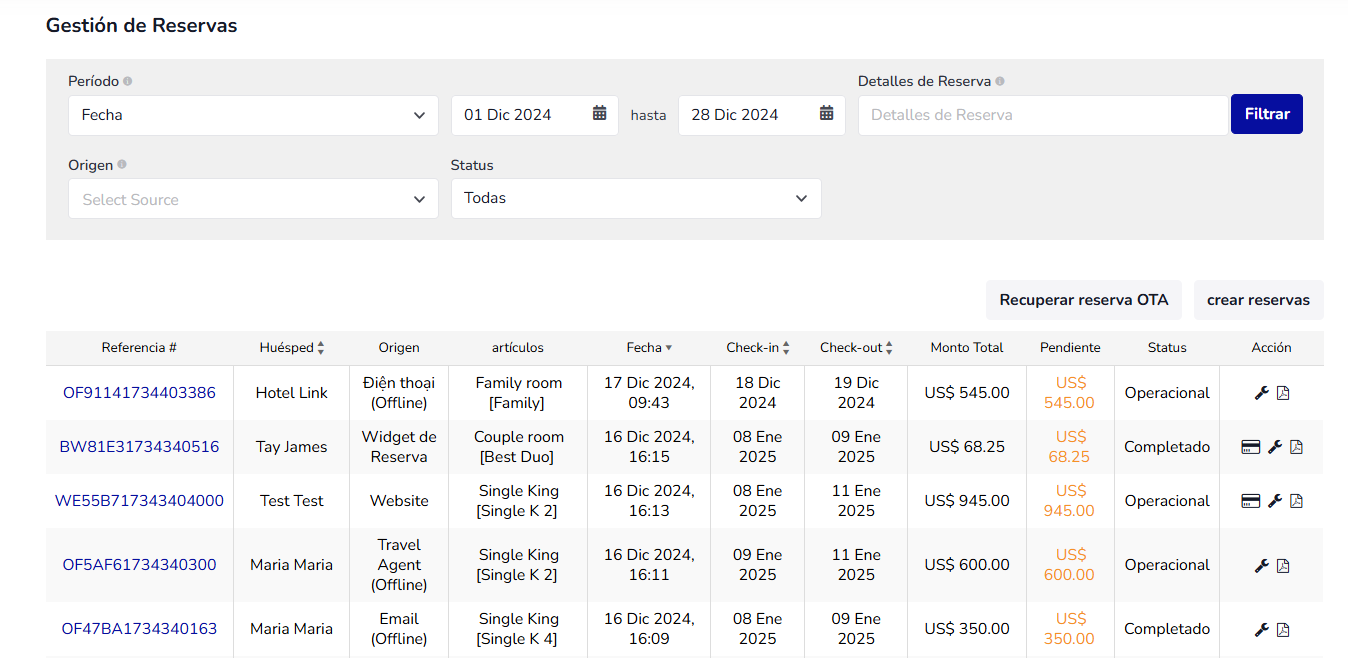Click the Family room [Family] cell
The height and width of the screenshot is (658, 1348).
(x=519, y=393)
